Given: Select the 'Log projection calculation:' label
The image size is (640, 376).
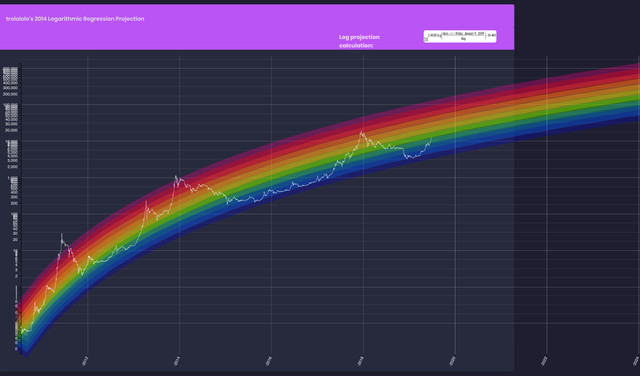Looking at the screenshot, I should (359, 41).
